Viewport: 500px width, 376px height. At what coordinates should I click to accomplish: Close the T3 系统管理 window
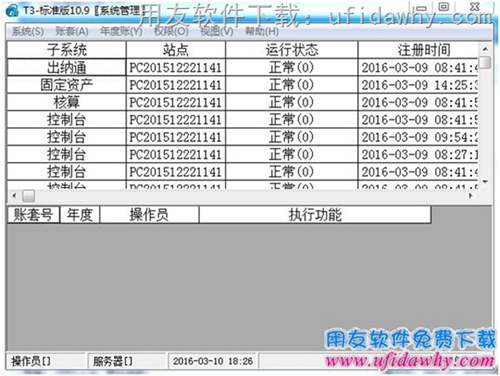coord(475,6)
